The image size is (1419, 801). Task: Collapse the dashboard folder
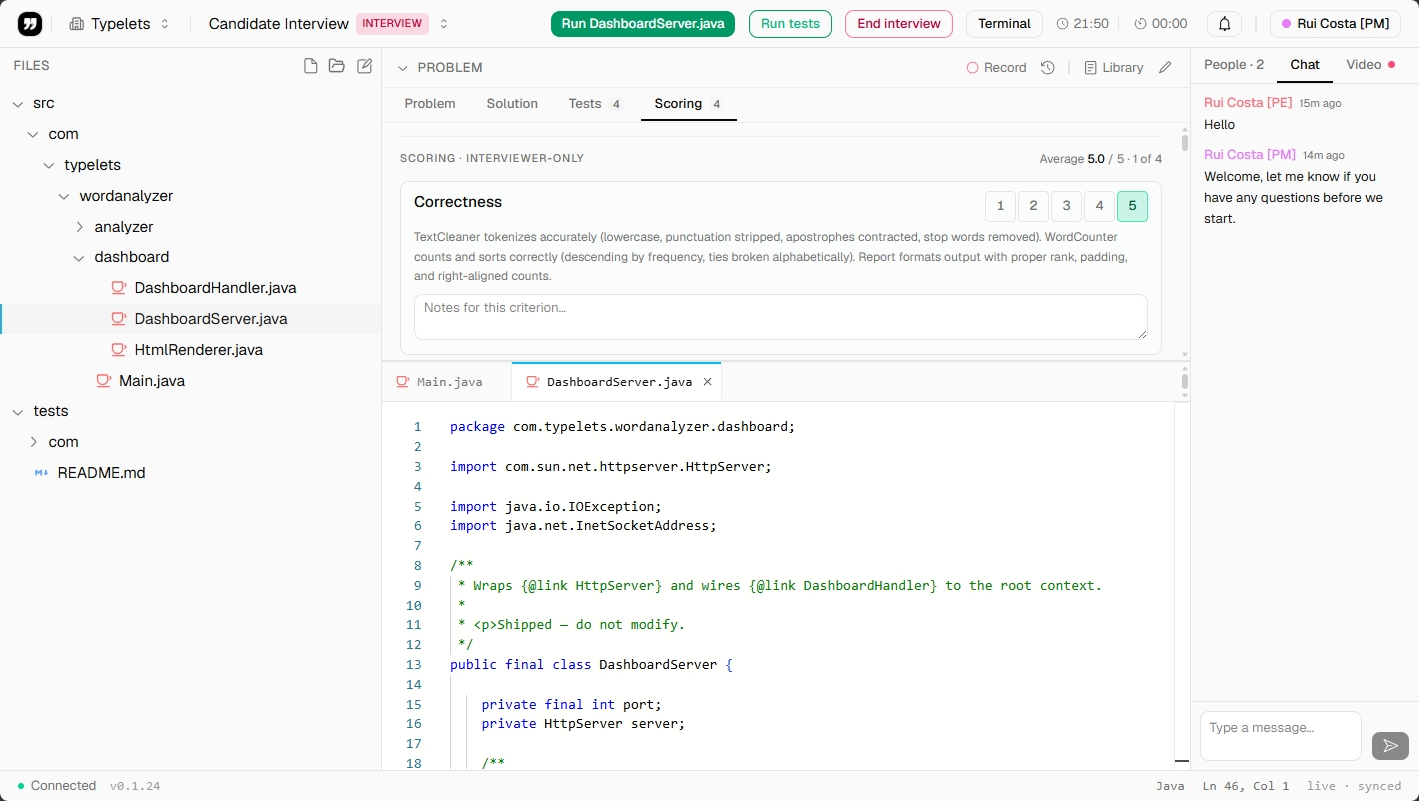click(x=80, y=258)
